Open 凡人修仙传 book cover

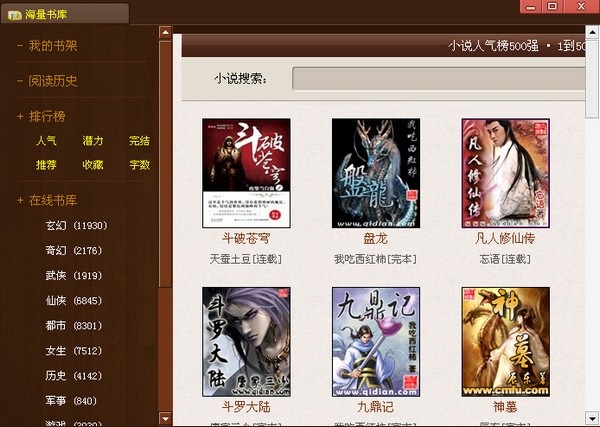point(505,173)
